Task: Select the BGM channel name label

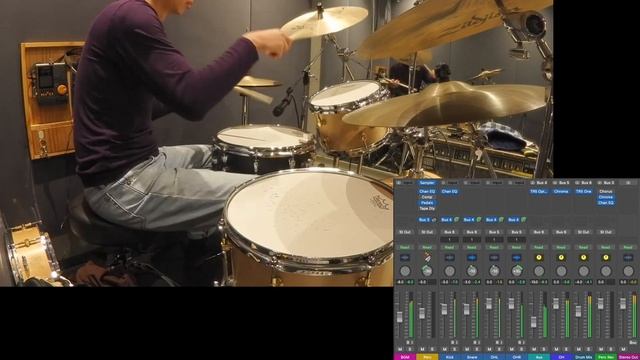Action: (405, 357)
